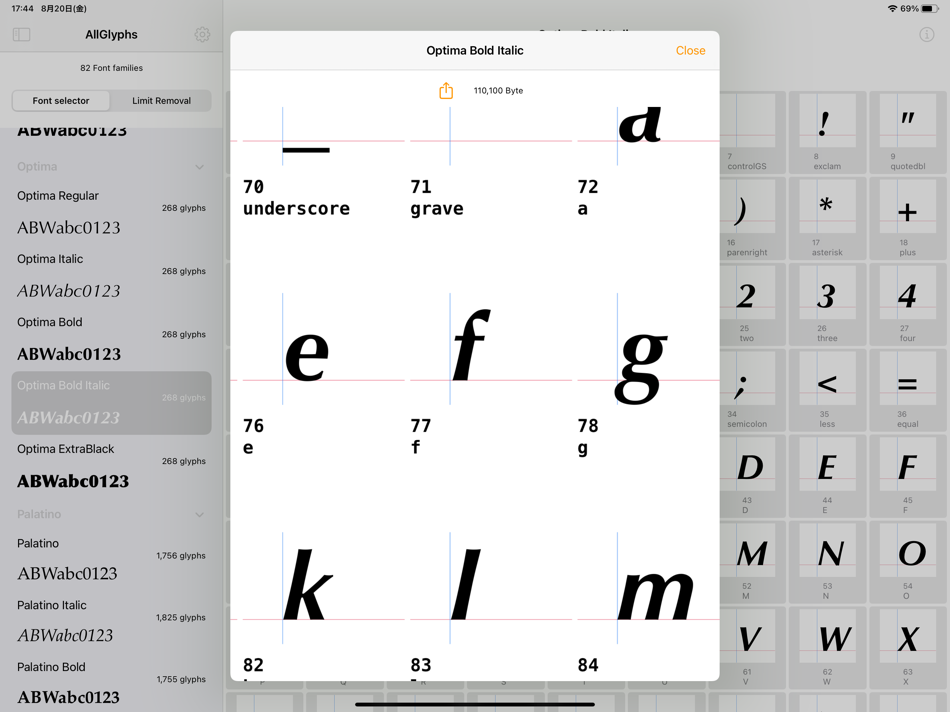Open the info icon at top right
Viewport: 950px width, 712px height.
coord(926,35)
